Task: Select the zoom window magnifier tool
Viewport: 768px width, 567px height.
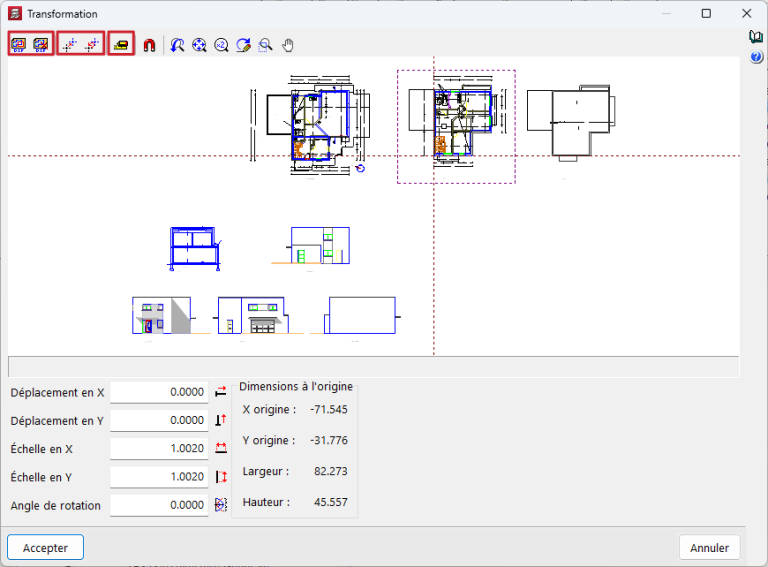Action: [265, 45]
